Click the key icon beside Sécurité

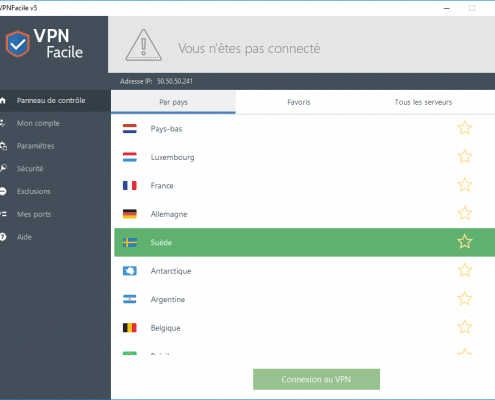point(3,168)
